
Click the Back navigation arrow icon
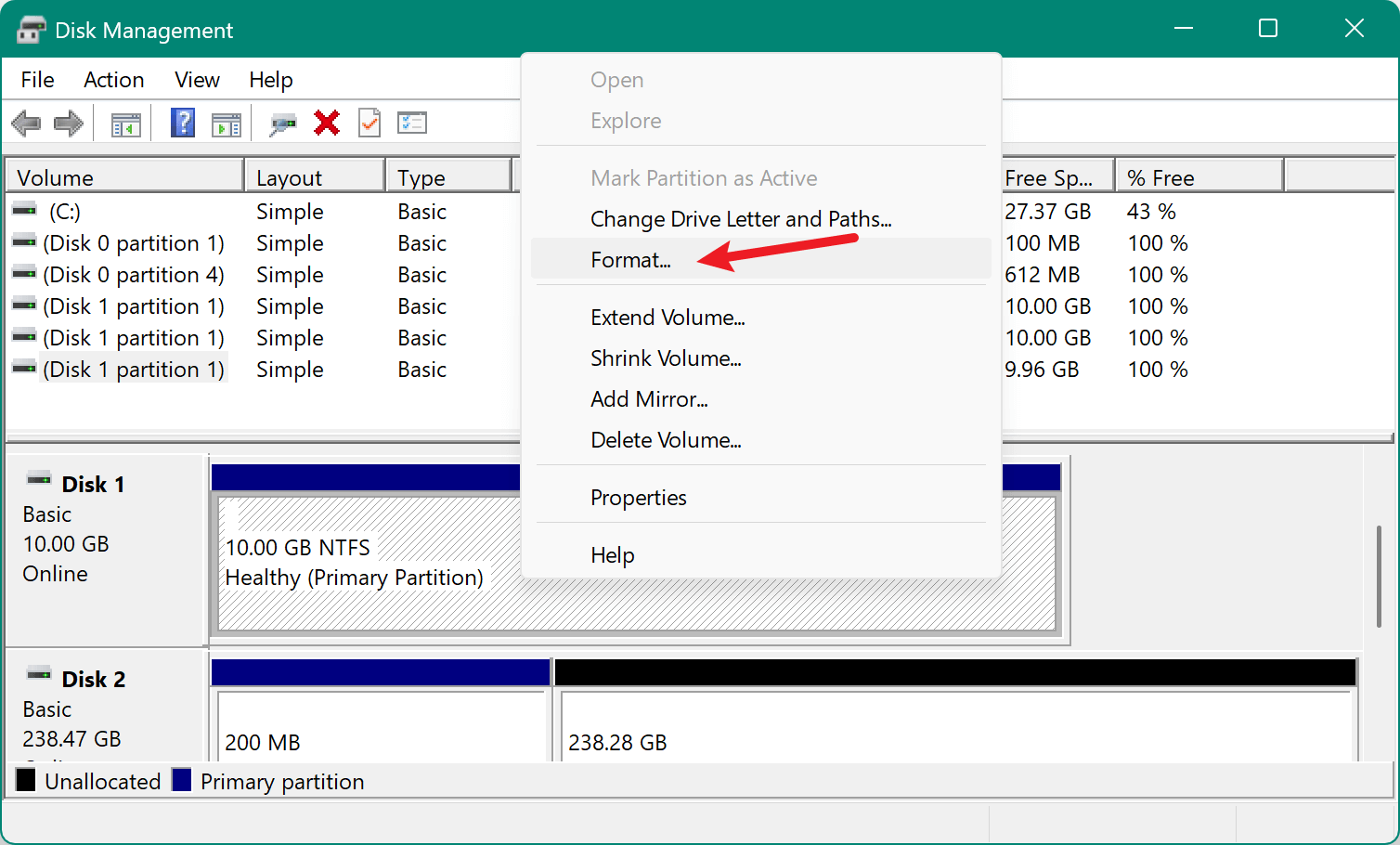pos(26,123)
